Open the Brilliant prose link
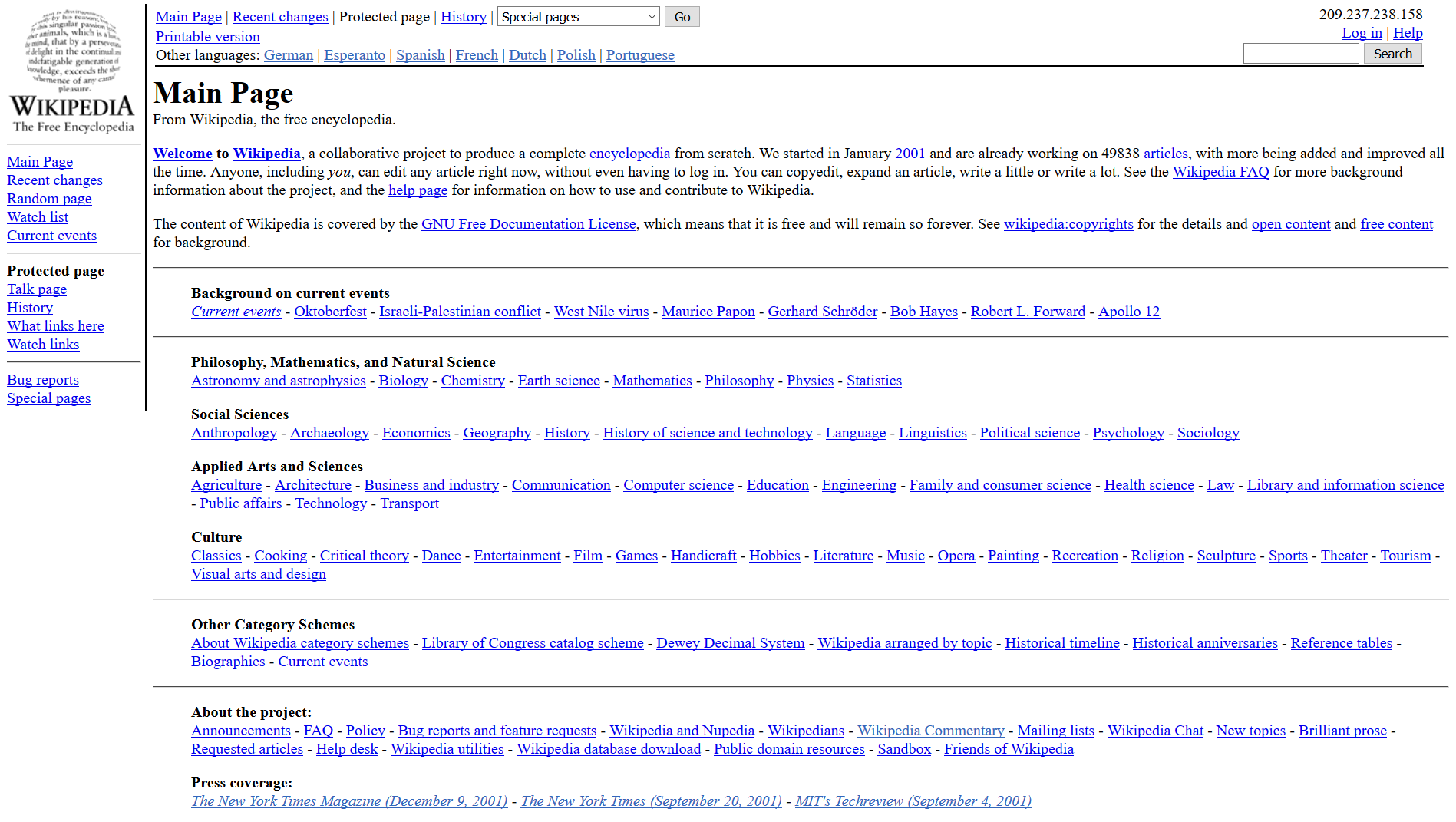The height and width of the screenshot is (822, 1456). (x=1342, y=731)
